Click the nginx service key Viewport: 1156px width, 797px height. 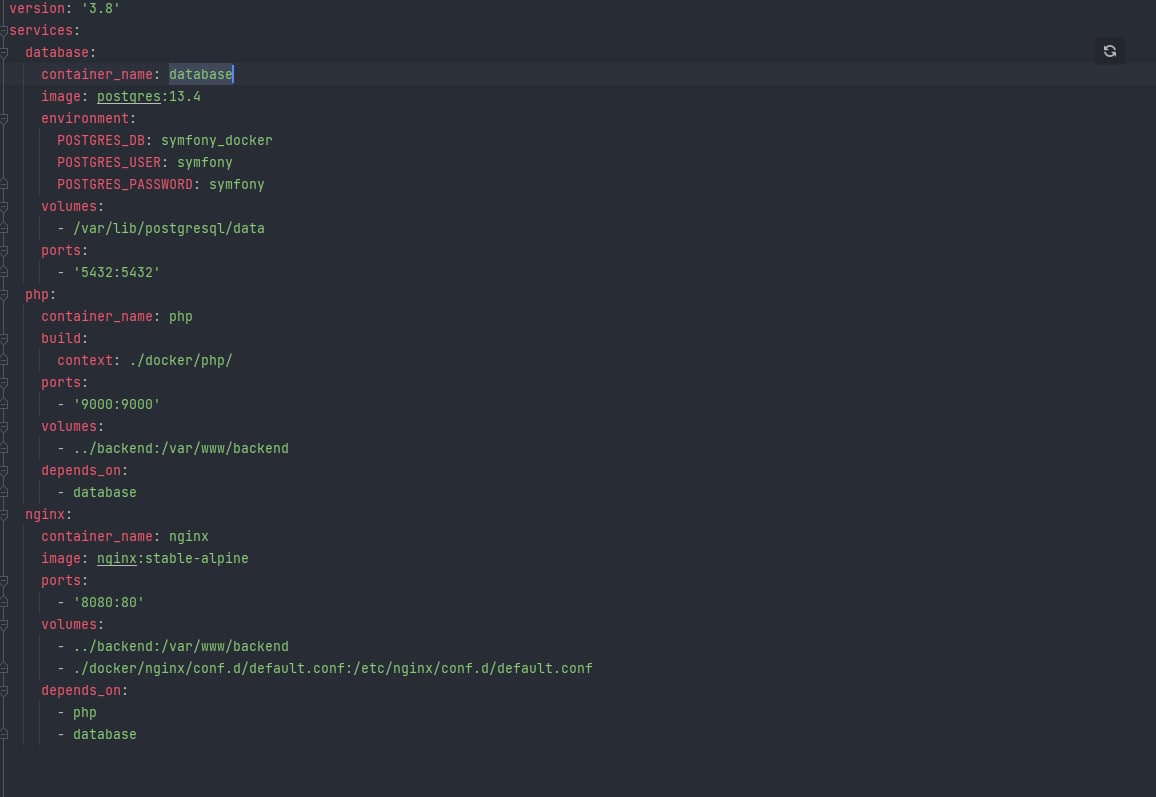tap(45, 514)
